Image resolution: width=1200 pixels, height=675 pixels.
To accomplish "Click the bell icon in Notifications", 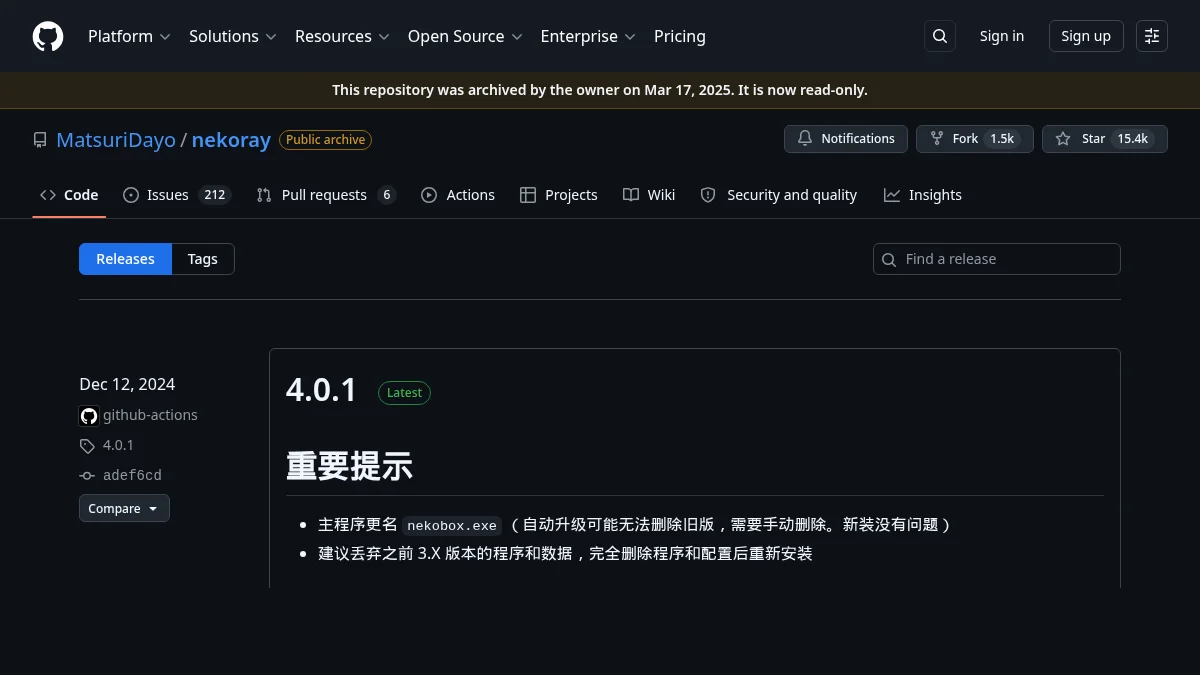I will (805, 139).
